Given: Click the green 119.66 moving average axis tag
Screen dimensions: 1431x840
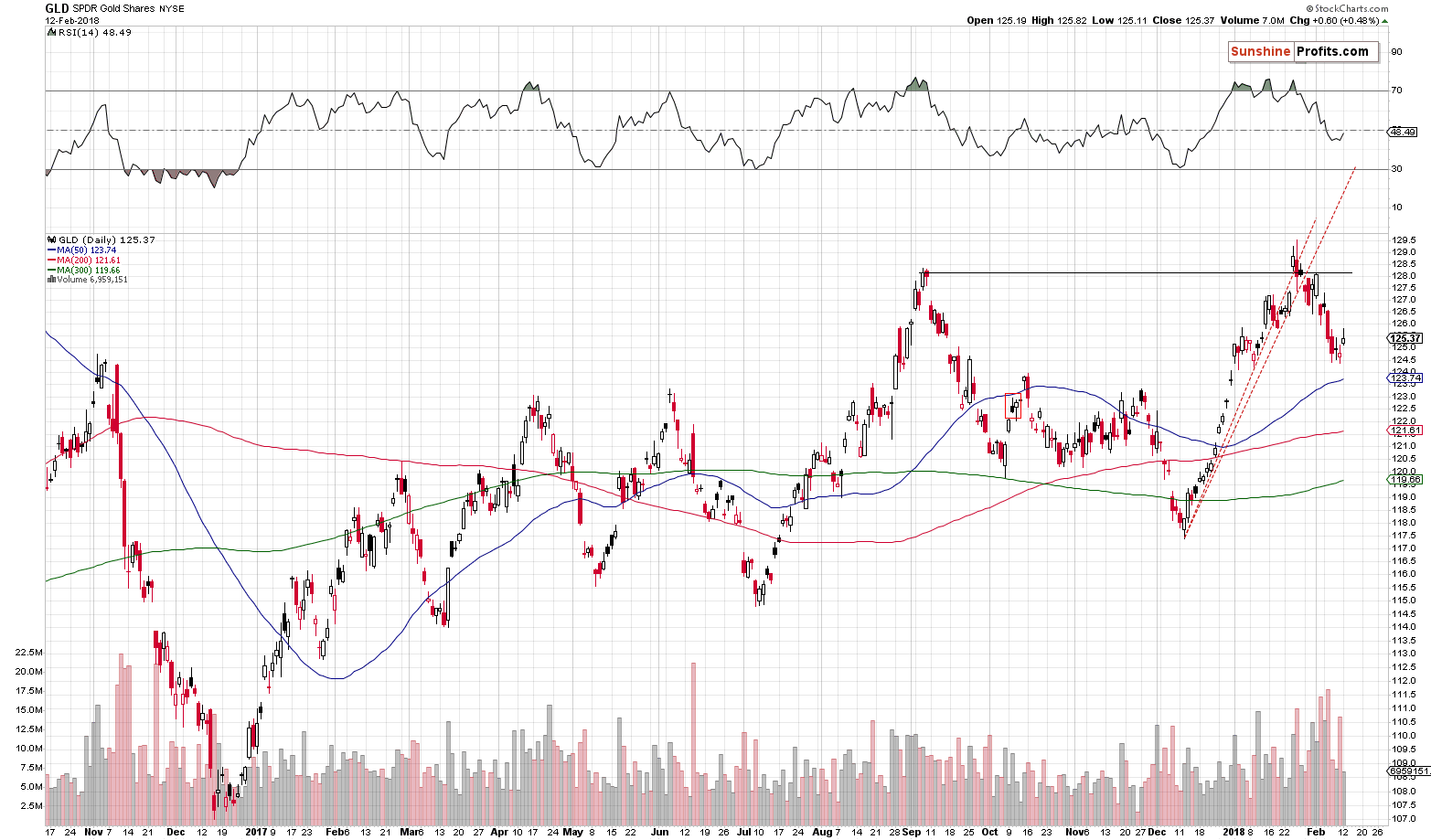Looking at the screenshot, I should [1406, 480].
